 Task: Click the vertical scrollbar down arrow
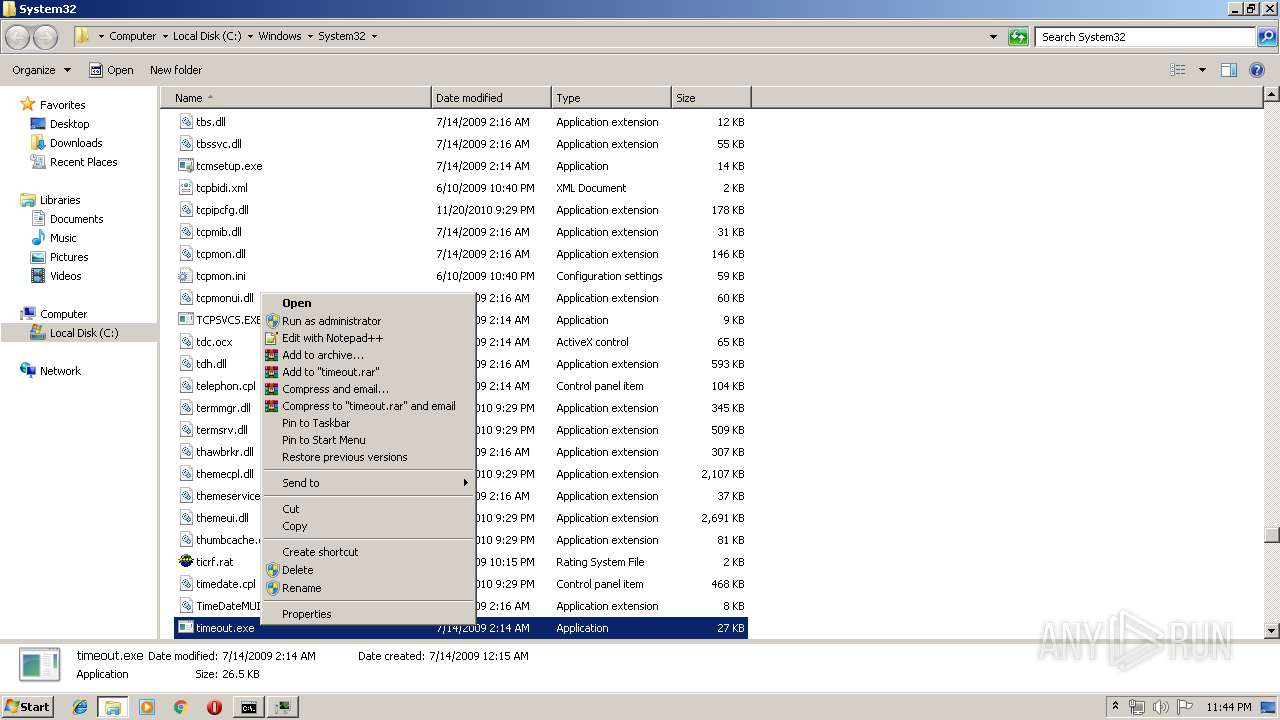(1272, 631)
